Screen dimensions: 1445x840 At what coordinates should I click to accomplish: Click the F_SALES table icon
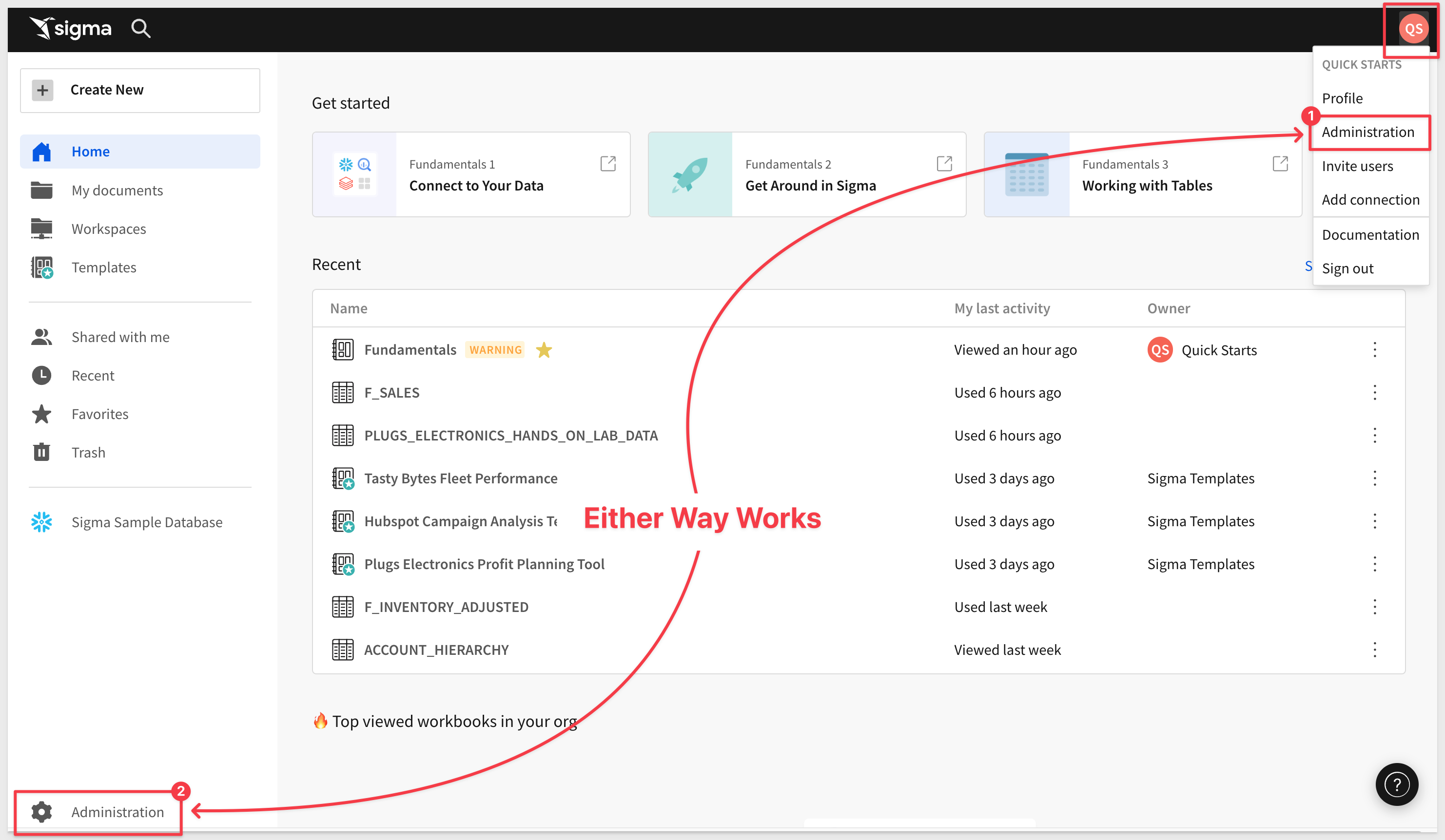click(x=343, y=393)
